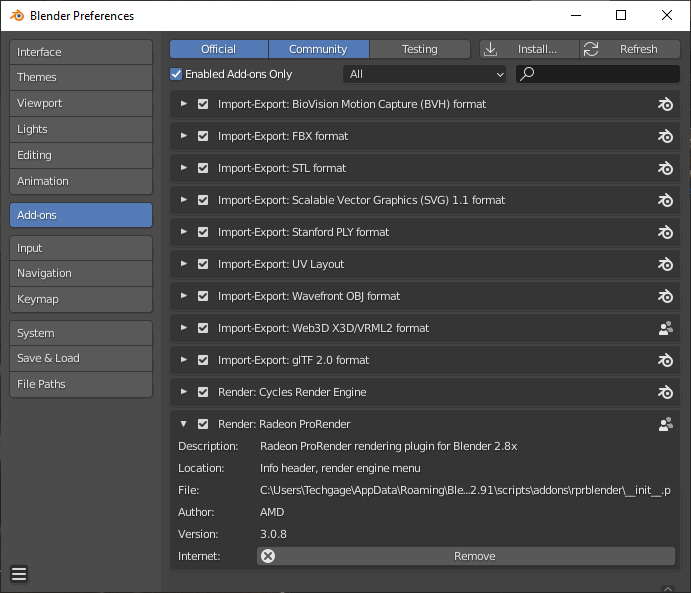Viewport: 691px width, 593px height.
Task: Go to the Viewport preferences
Action: pos(81,103)
